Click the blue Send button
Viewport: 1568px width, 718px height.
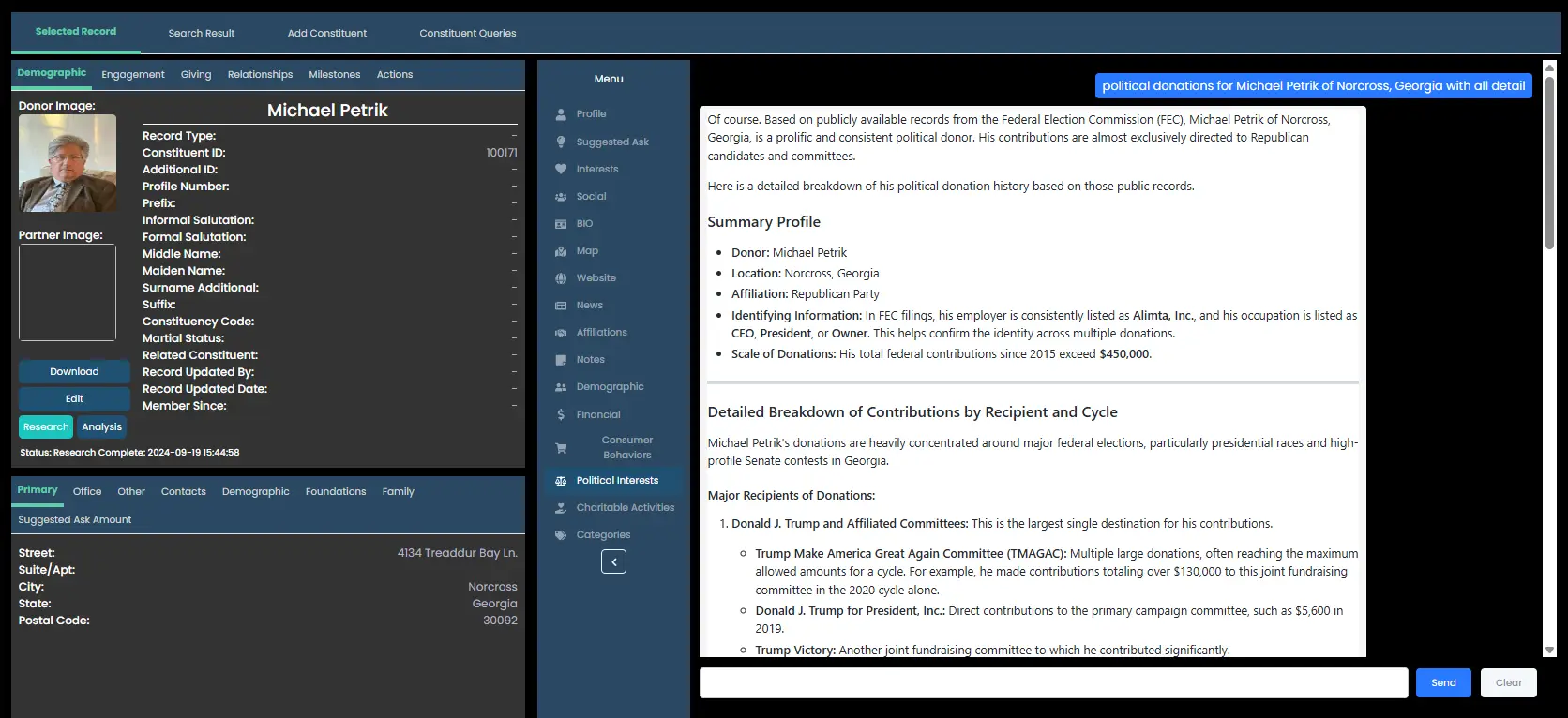click(1443, 682)
